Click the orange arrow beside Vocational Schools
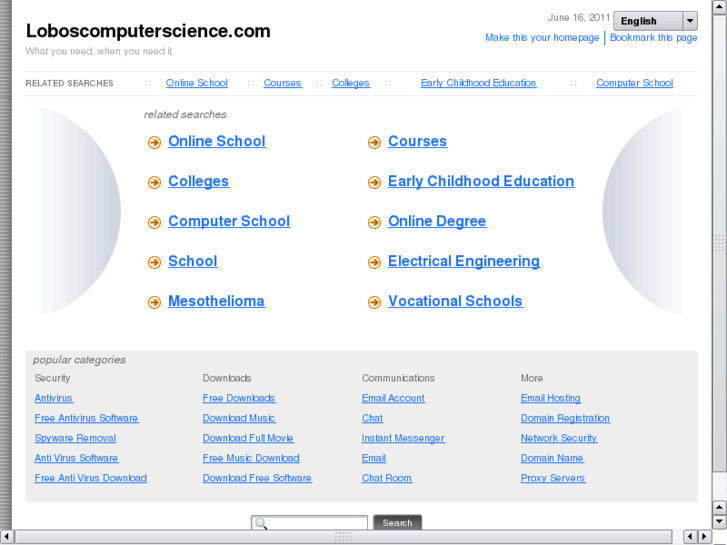The image size is (727, 545). pyautogui.click(x=374, y=302)
